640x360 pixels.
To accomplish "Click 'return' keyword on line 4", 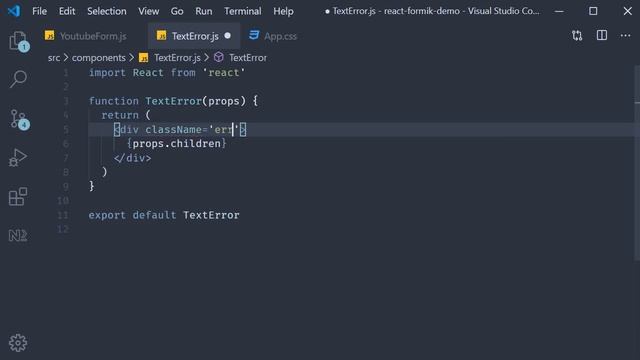I will 120,115.
